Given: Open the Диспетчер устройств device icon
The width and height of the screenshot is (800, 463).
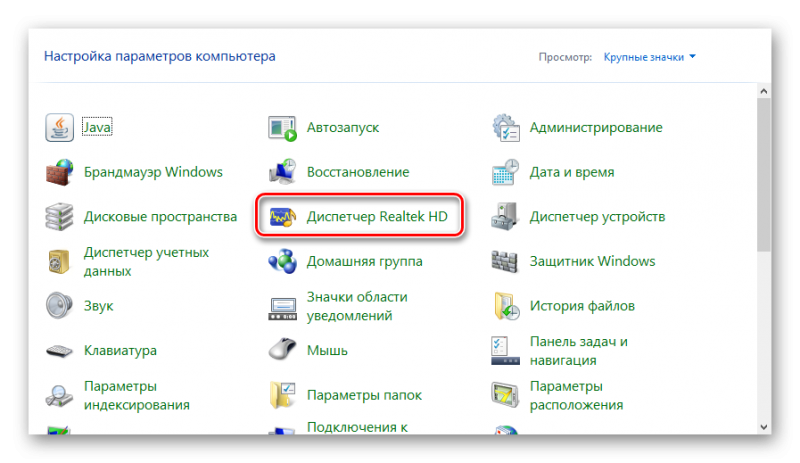Looking at the screenshot, I should tap(505, 216).
